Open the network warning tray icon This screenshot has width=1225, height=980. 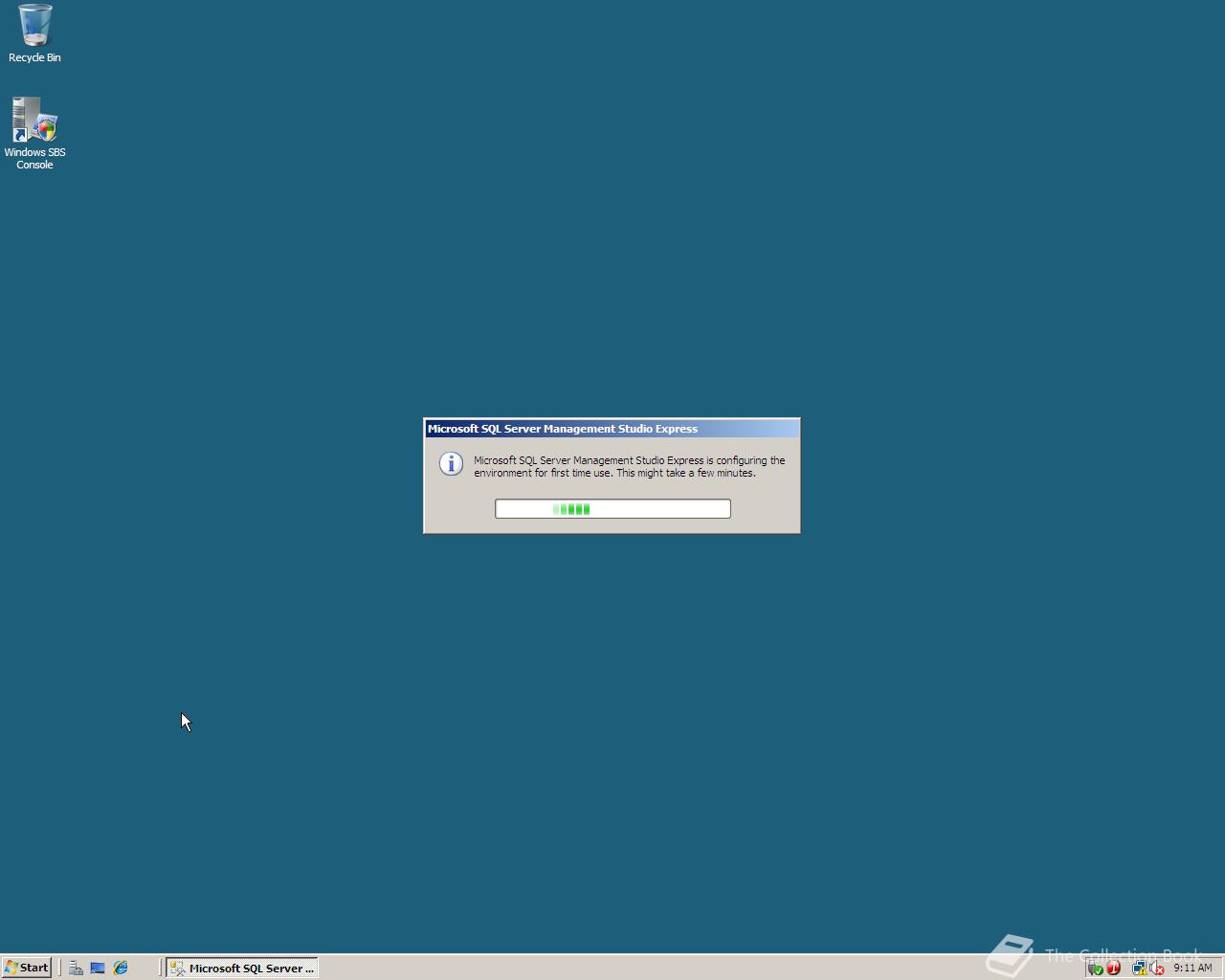coord(1139,969)
